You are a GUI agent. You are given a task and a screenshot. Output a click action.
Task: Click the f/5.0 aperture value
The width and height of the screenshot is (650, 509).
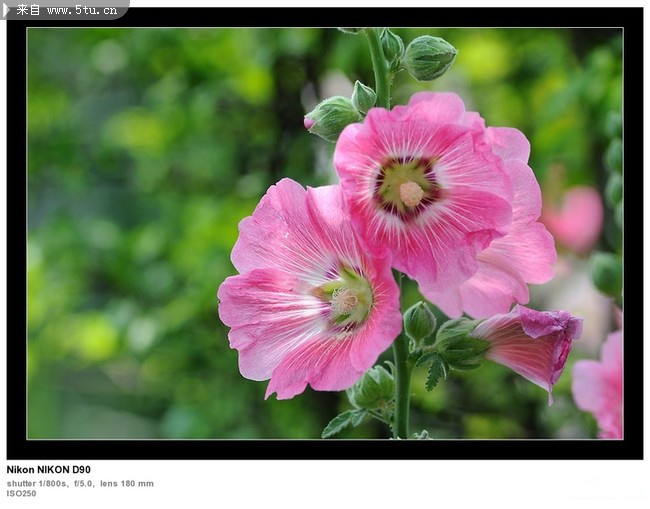click(x=83, y=483)
